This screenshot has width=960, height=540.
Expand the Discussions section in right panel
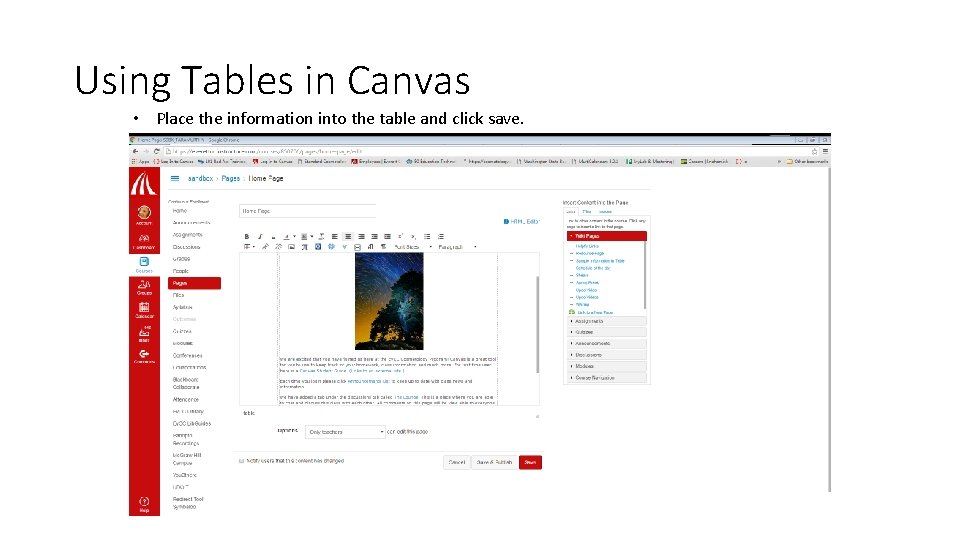click(607, 355)
